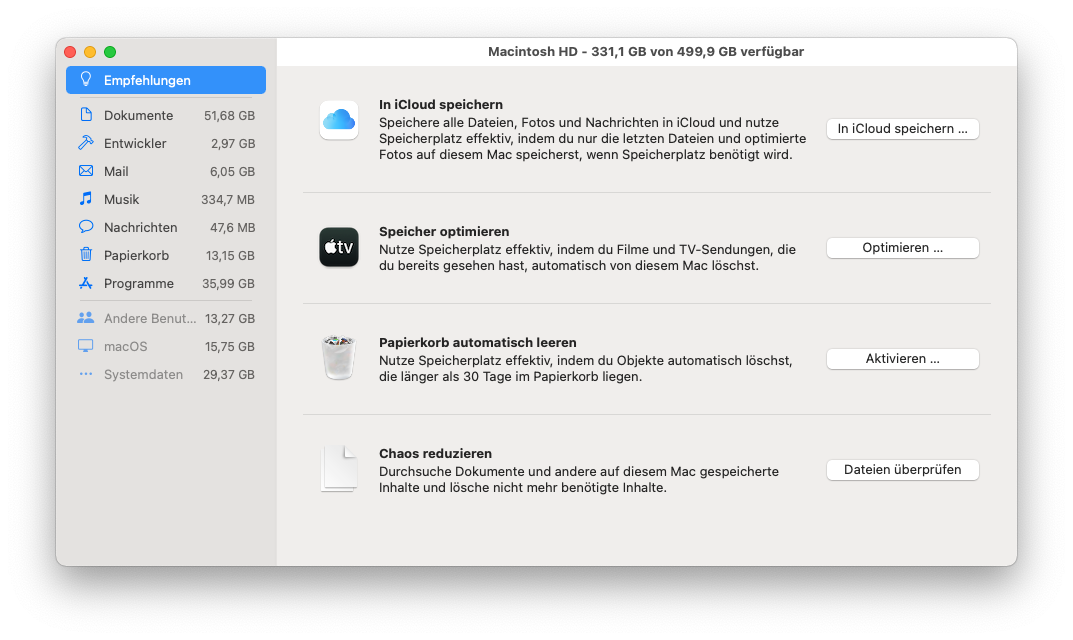This screenshot has width=1073, height=640.
Task: Close the storage window with red button
Action: pyautogui.click(x=70, y=52)
